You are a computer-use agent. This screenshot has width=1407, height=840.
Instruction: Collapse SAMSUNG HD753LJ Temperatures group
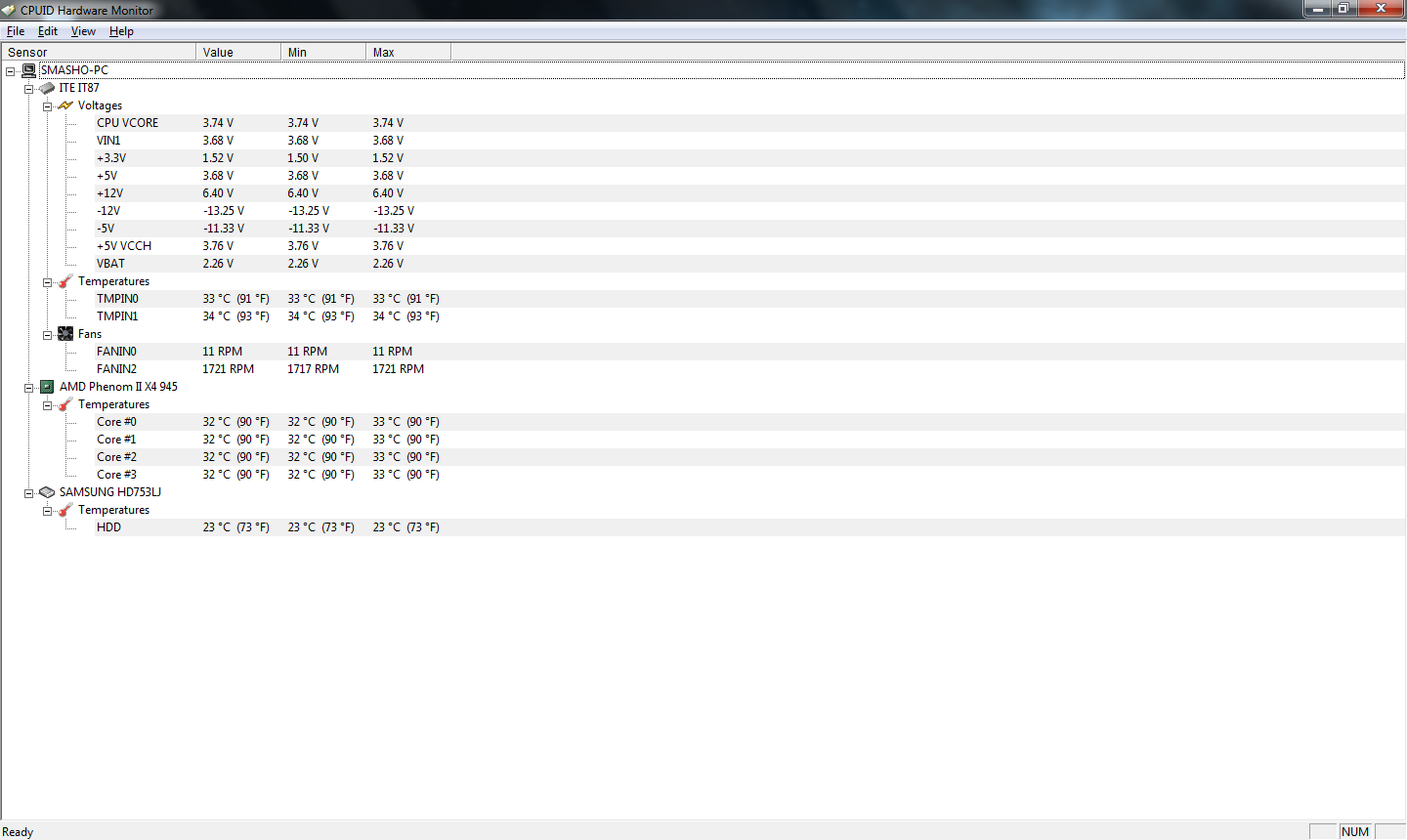pyautogui.click(x=47, y=511)
